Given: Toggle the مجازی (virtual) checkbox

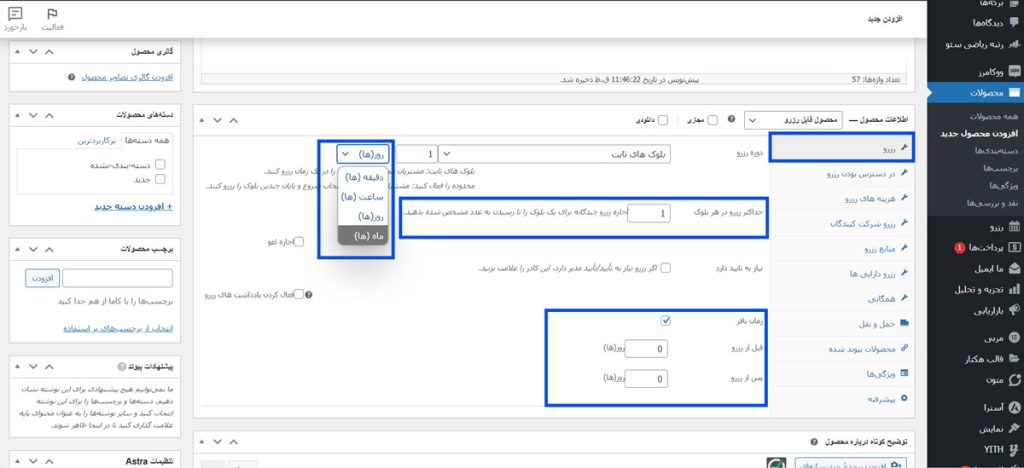Looking at the screenshot, I should pyautogui.click(x=712, y=120).
